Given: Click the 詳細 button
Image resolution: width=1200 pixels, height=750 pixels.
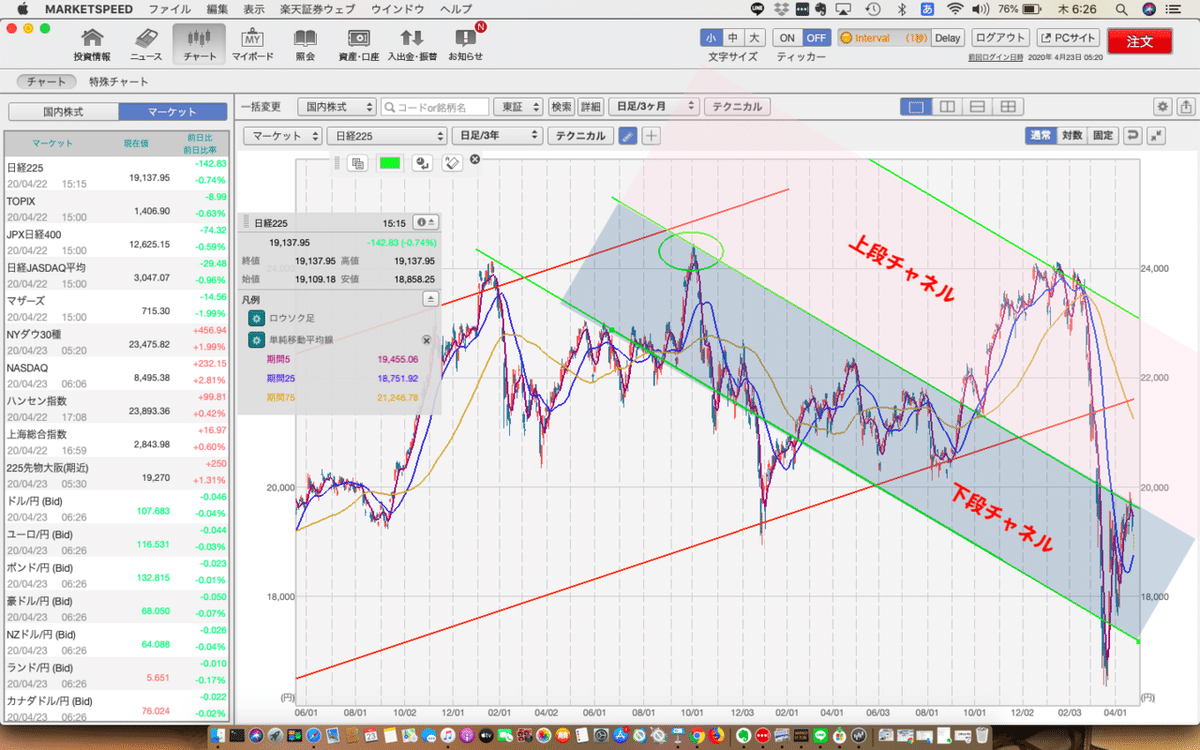Looking at the screenshot, I should [x=591, y=106].
